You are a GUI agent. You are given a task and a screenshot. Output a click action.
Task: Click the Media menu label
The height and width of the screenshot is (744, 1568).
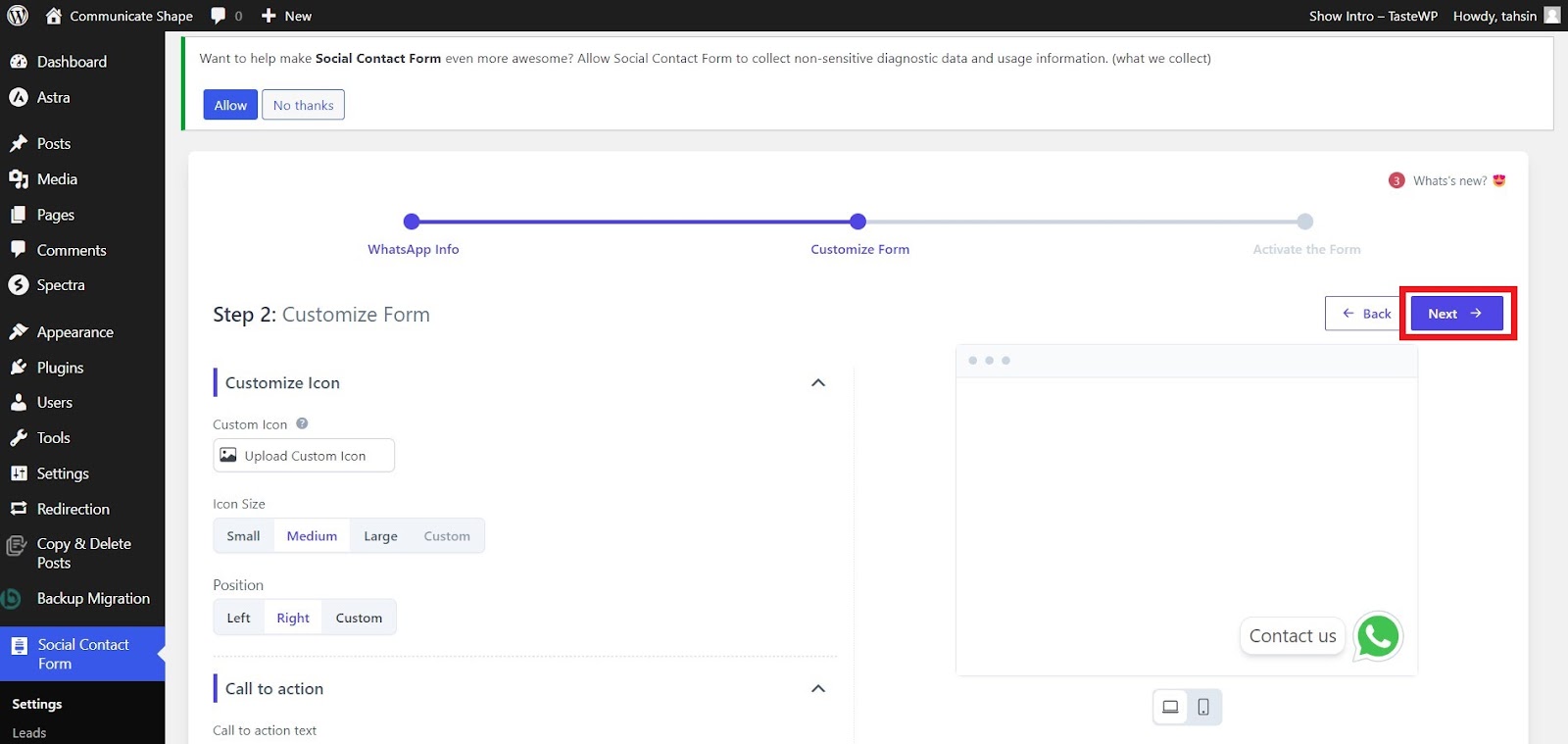pos(57,179)
